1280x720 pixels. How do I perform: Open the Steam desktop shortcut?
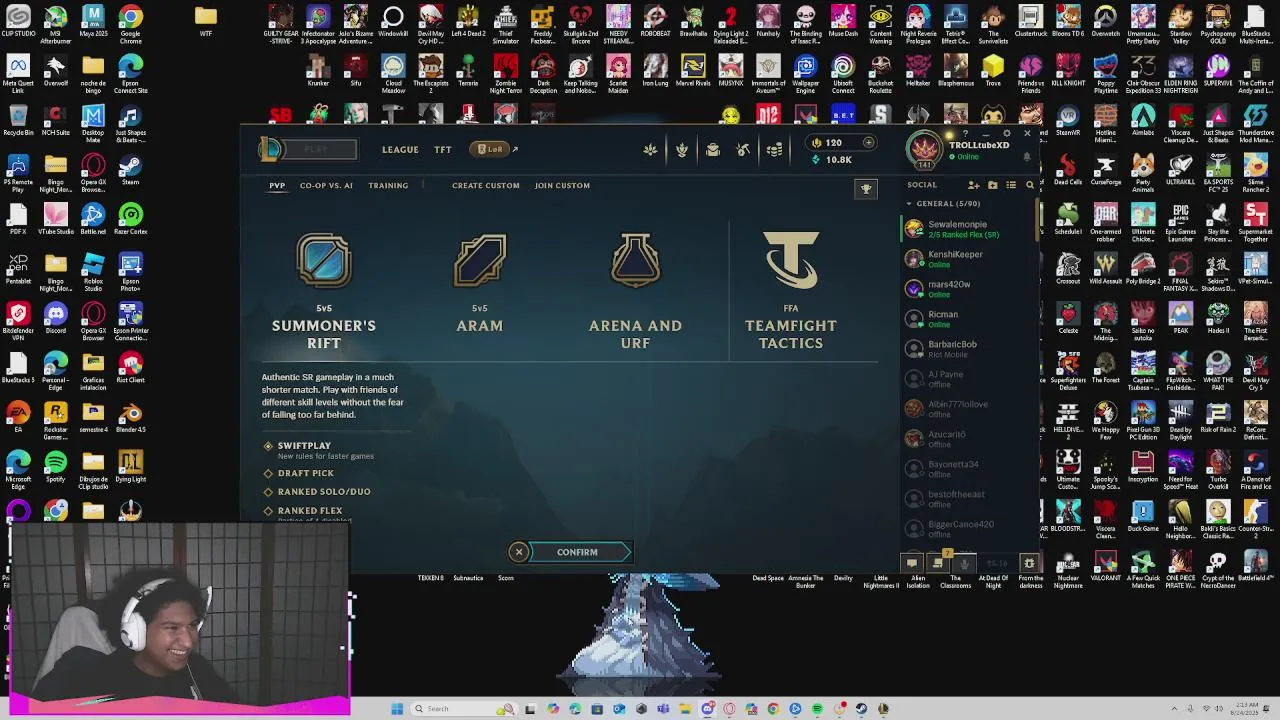coord(131,168)
